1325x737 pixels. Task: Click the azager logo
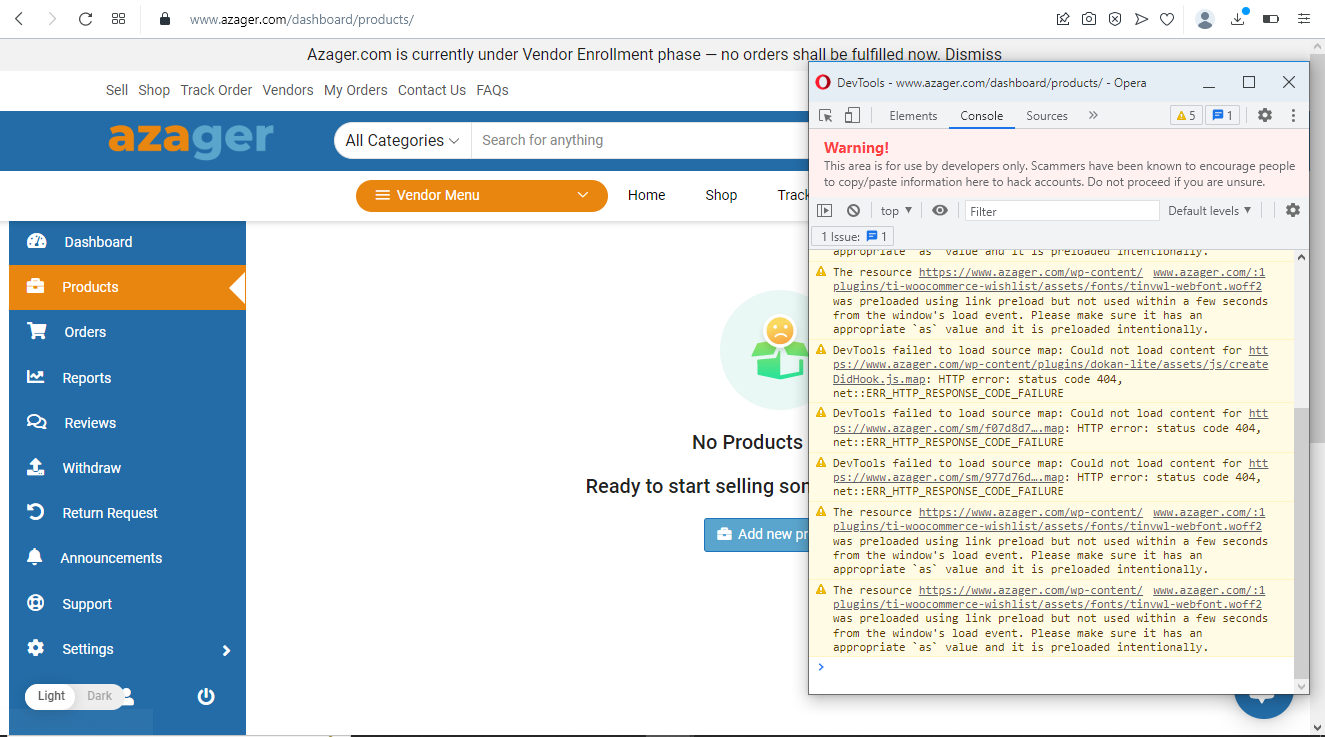[x=190, y=139]
